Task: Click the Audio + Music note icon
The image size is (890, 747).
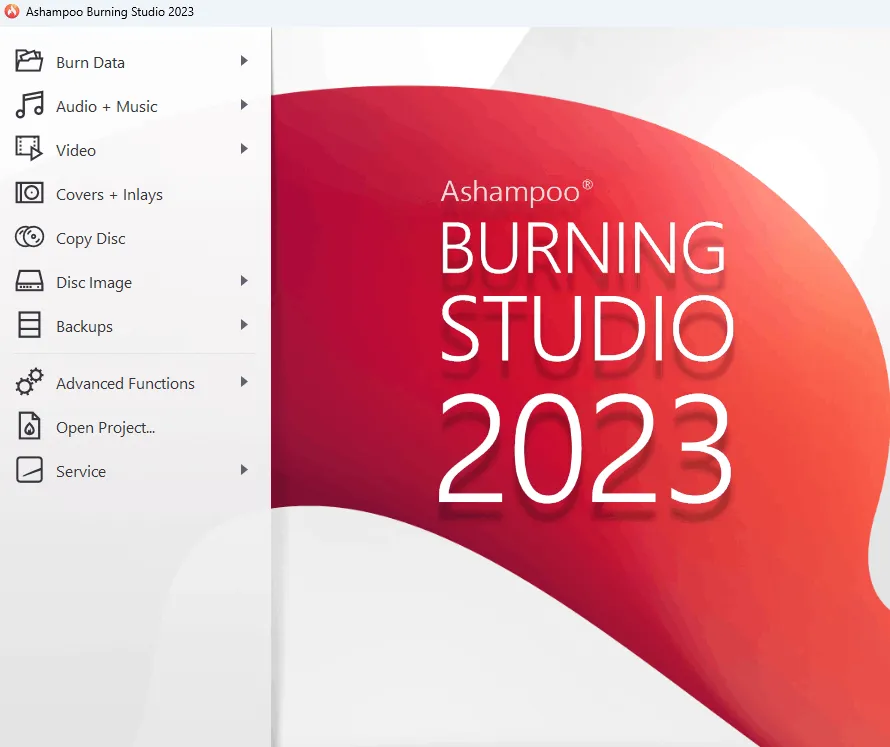Action: pyautogui.click(x=29, y=105)
